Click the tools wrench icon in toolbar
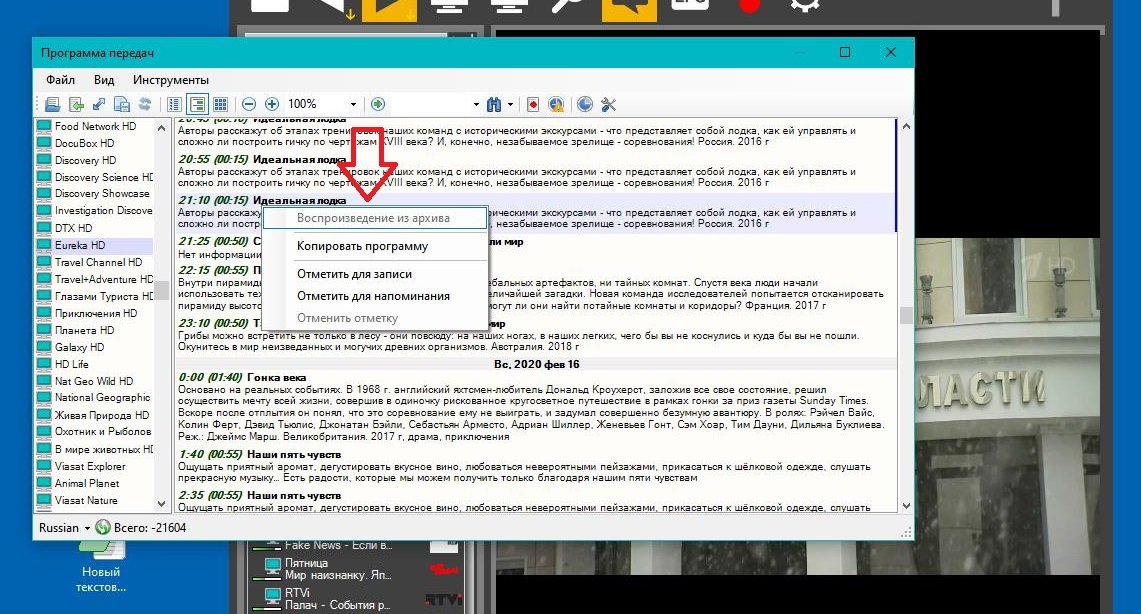This screenshot has width=1141, height=614. coord(608,104)
